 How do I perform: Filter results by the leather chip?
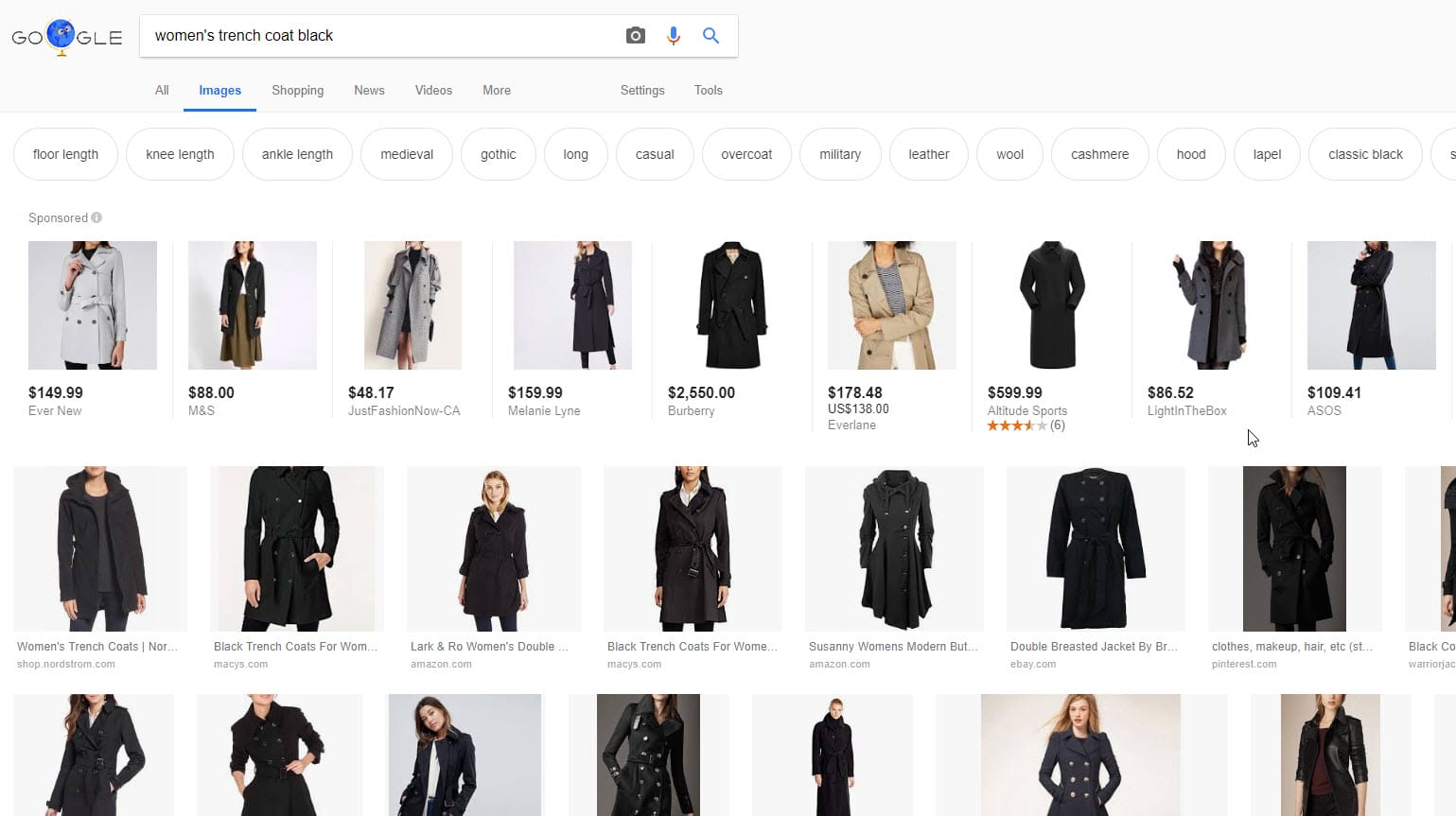(928, 153)
